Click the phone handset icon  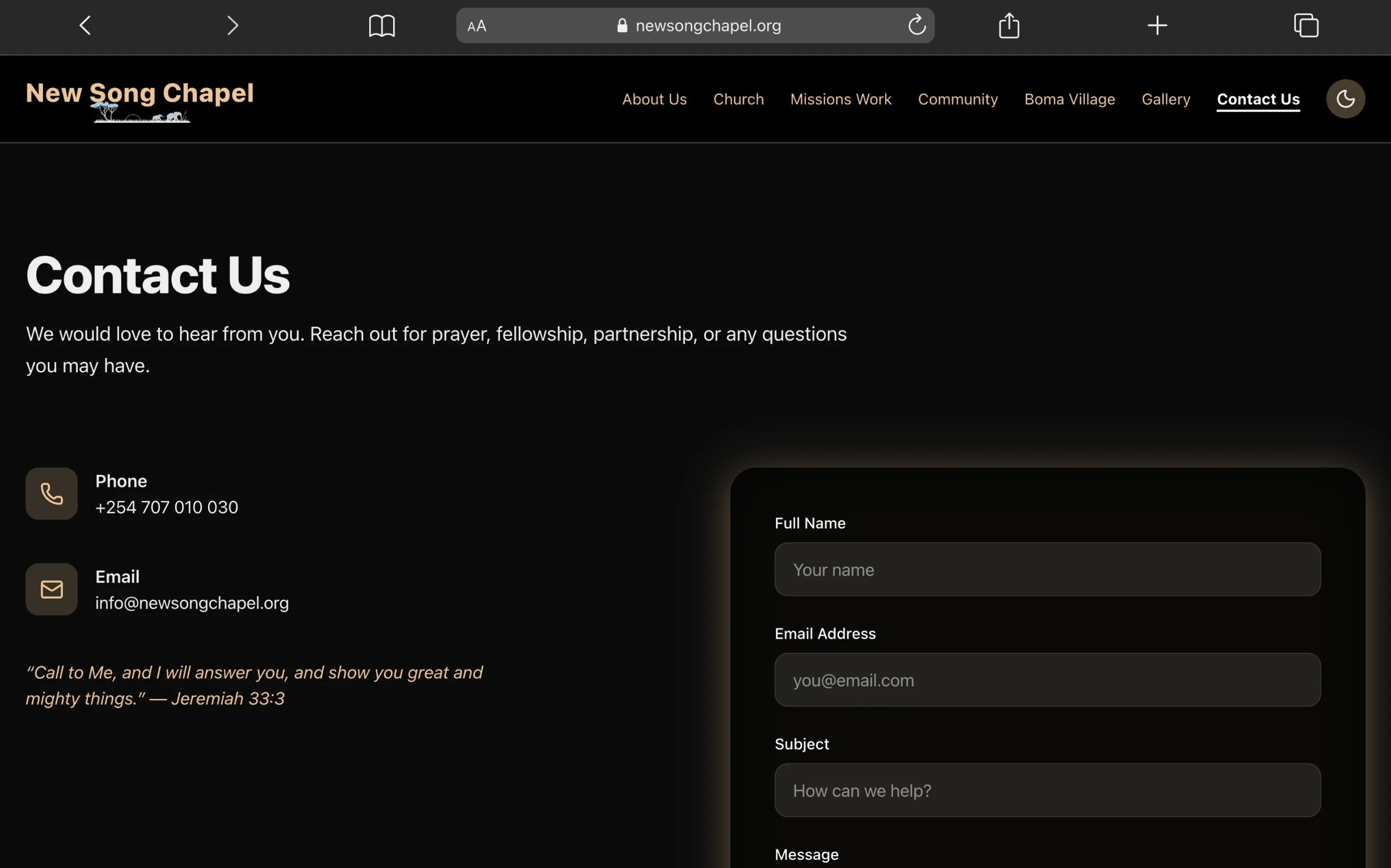(x=51, y=494)
